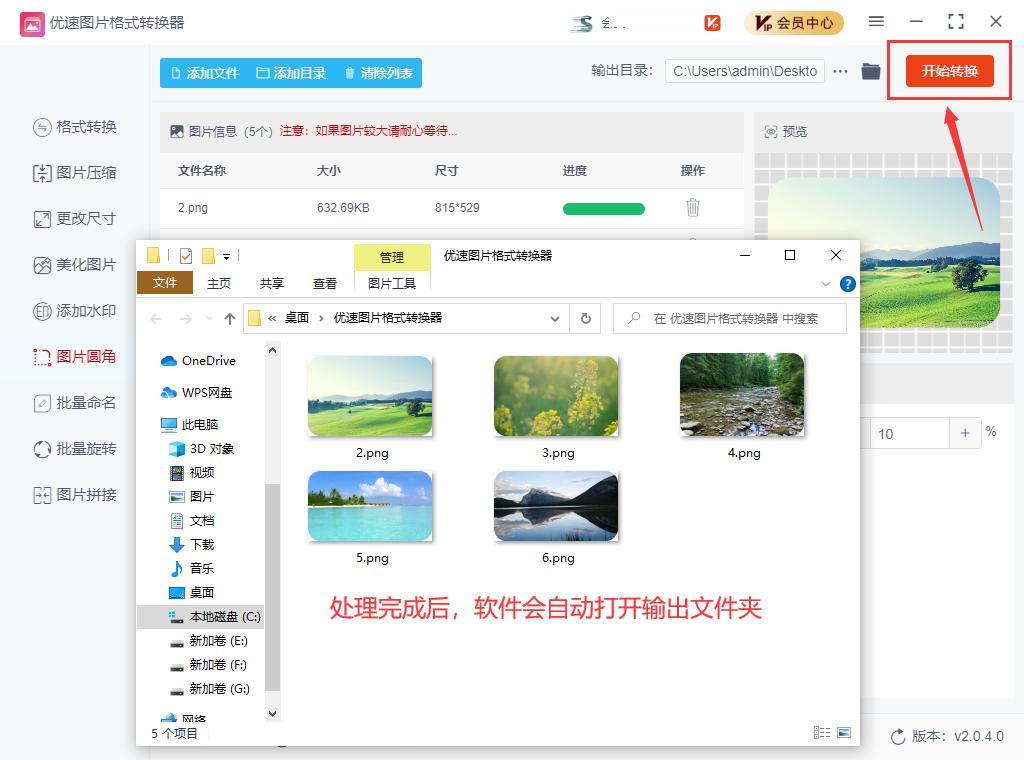1024x760 pixels.
Task: Open the hamburger menu in title bar
Action: tap(876, 22)
